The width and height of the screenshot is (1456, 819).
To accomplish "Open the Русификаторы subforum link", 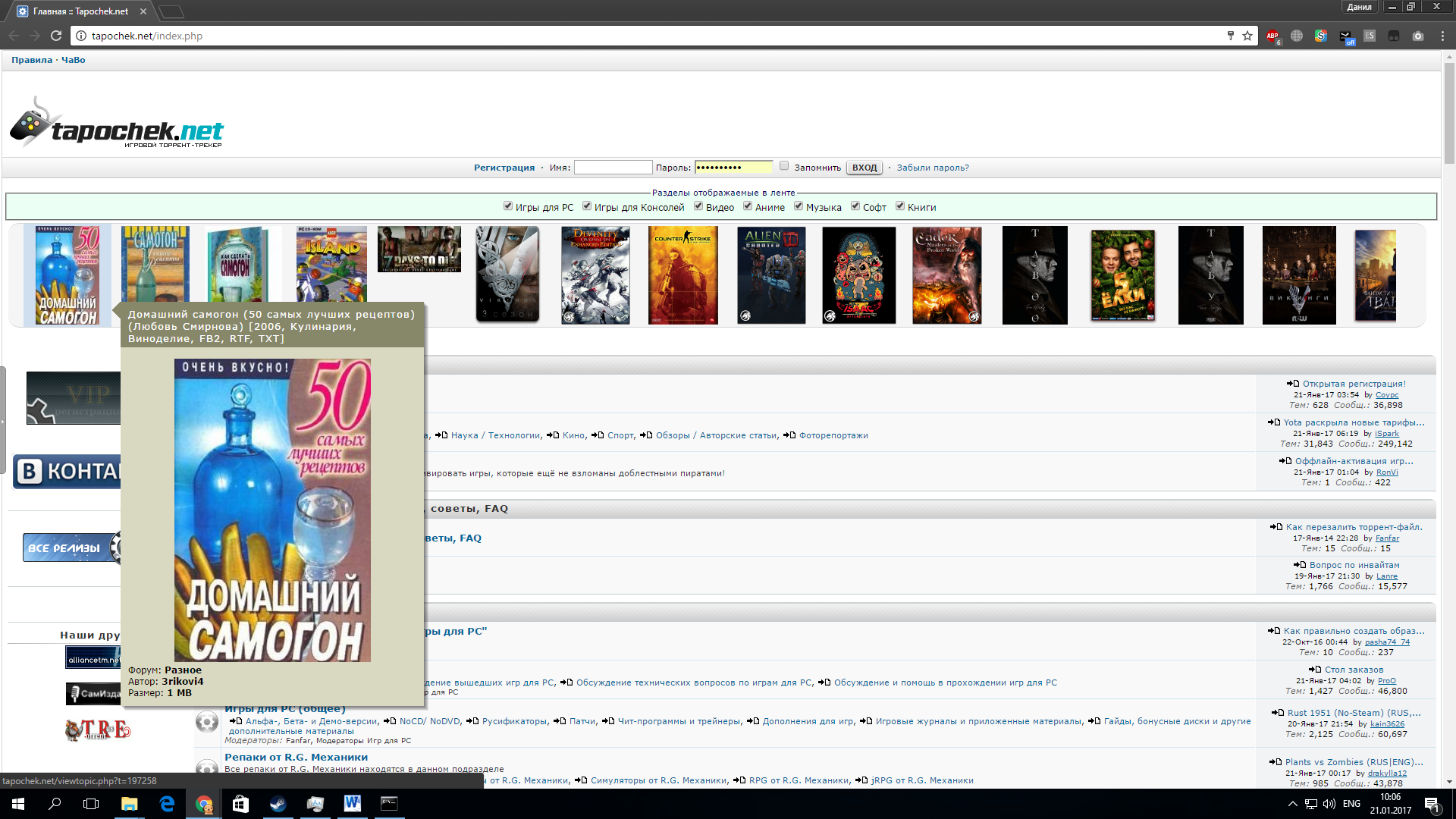I will coord(515,721).
